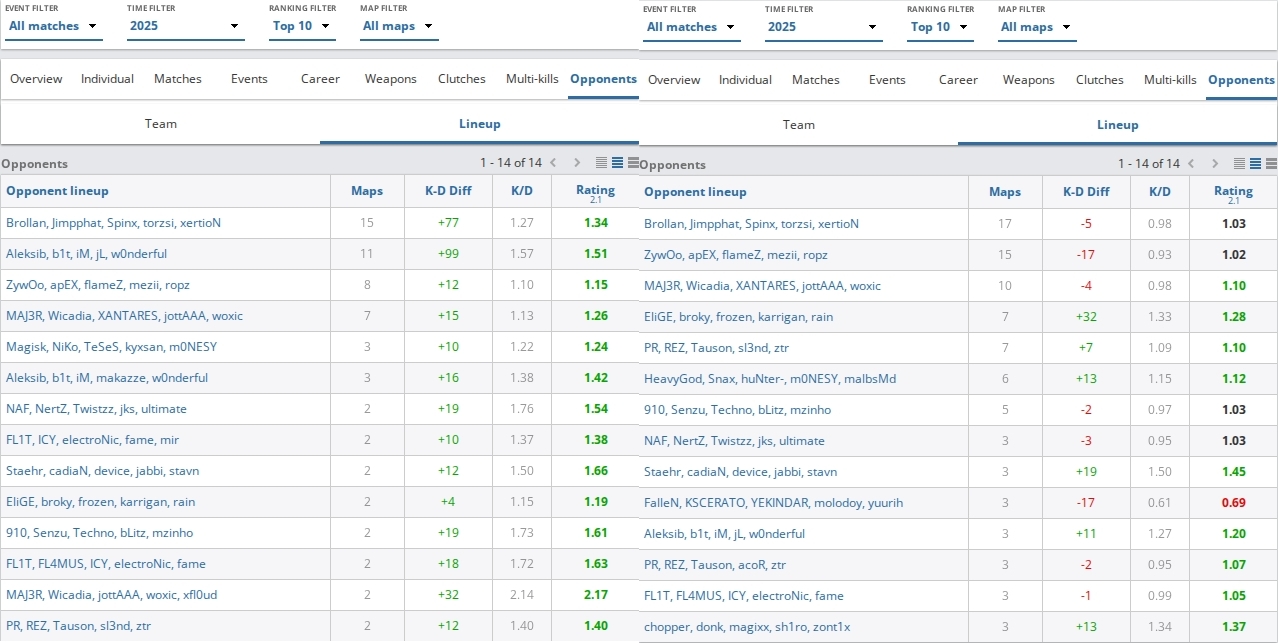Screen dimensions: 1278x643
Task: Sort right table by K/D column
Action: [1160, 192]
